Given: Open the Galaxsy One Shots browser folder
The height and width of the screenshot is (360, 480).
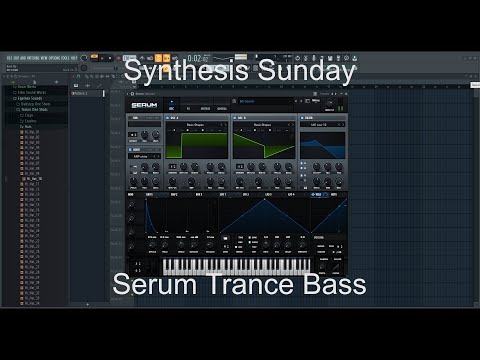Looking at the screenshot, I should tap(33, 104).
